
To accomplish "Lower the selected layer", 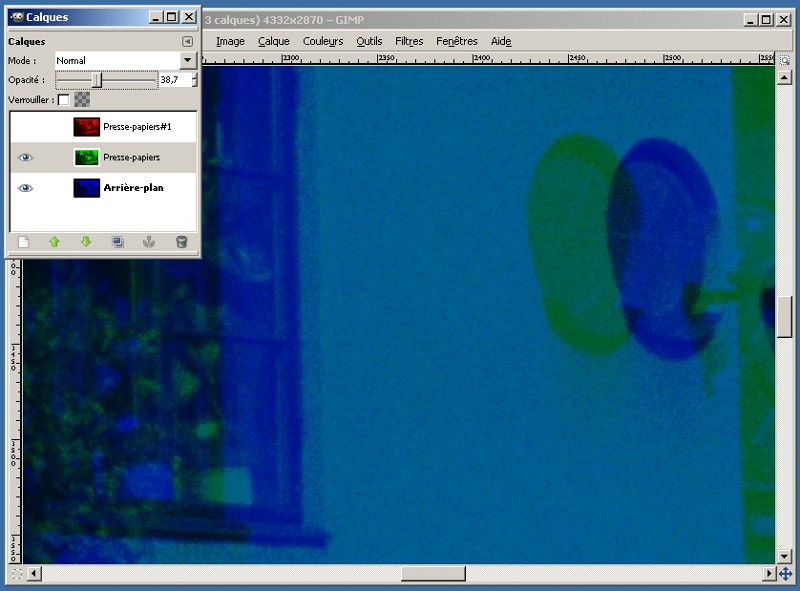I will coord(86,242).
